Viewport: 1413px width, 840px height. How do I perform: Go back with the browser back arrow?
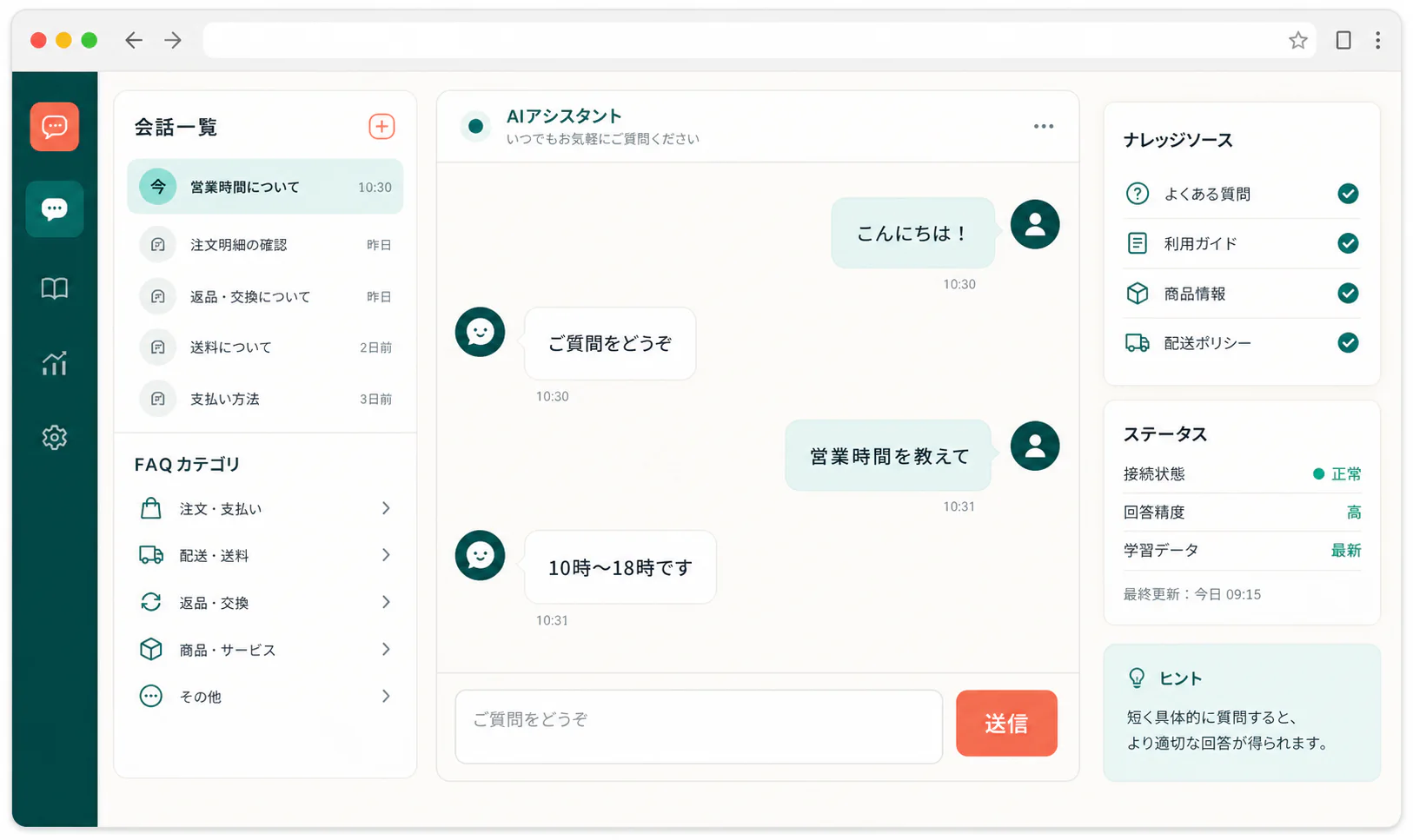coord(133,40)
